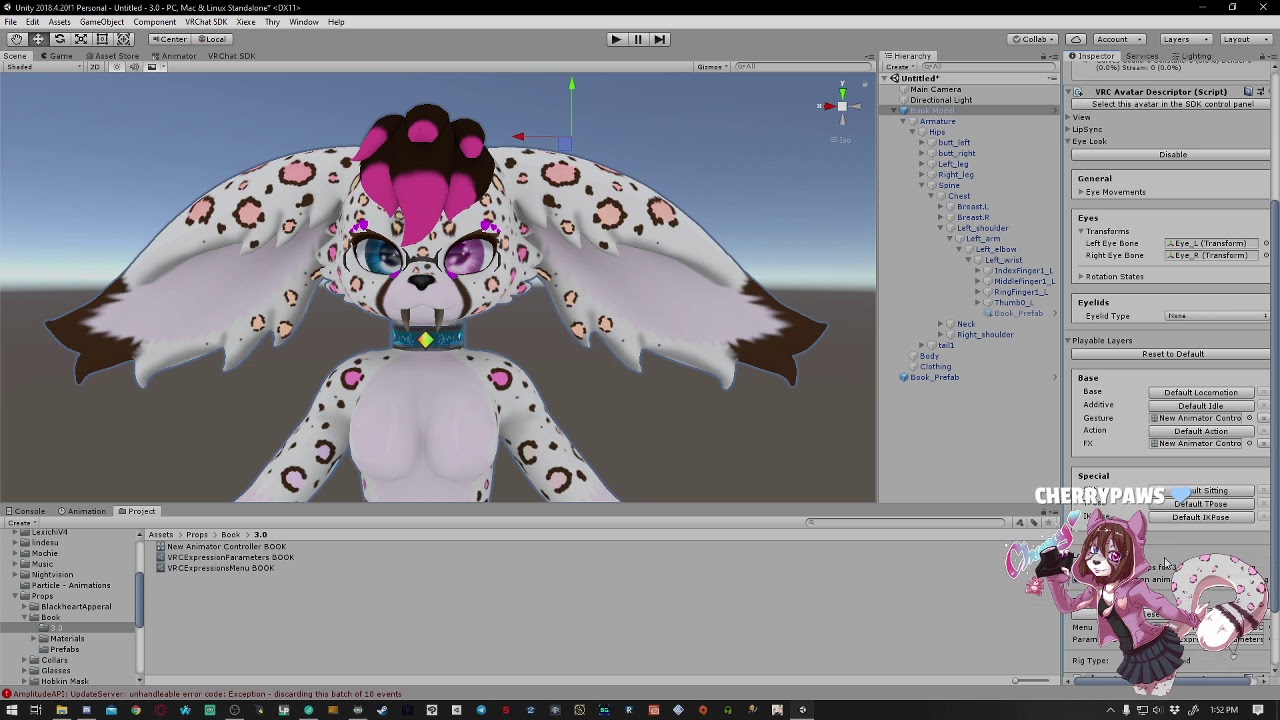Expand Rotation States foldout
The image size is (1280, 720).
[1081, 276]
